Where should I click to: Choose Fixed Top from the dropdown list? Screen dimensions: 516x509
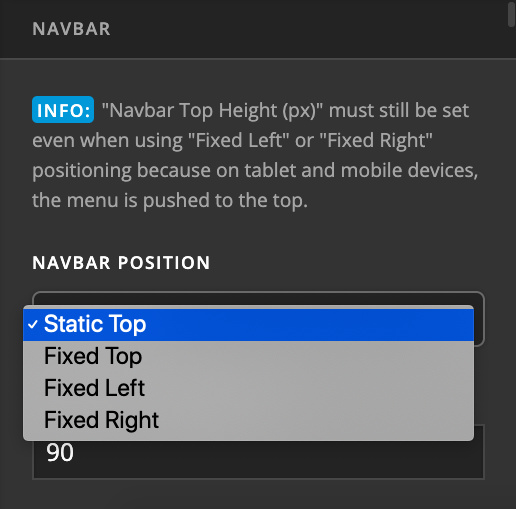[248, 356]
